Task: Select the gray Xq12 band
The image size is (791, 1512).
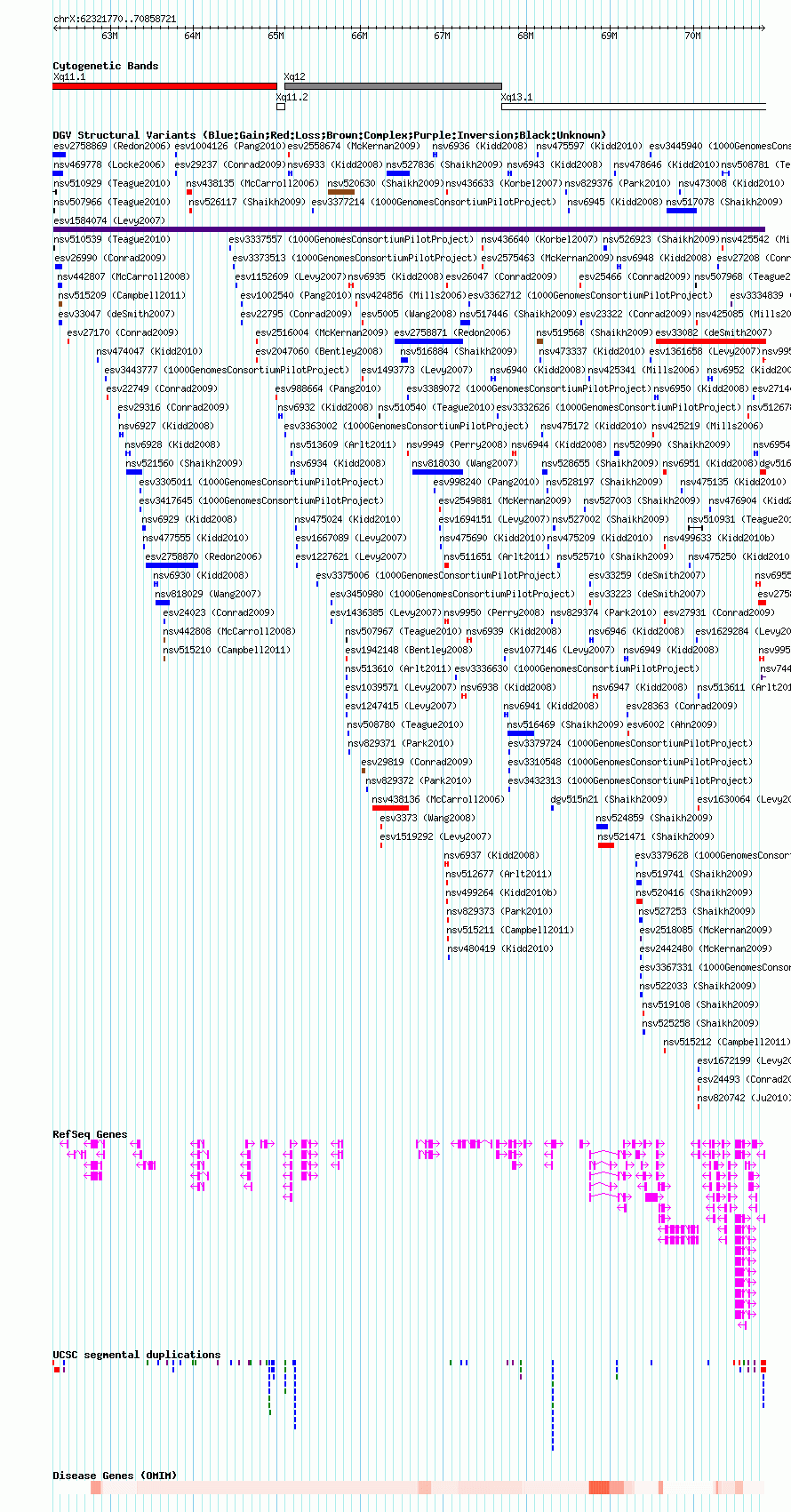Action: click(393, 86)
